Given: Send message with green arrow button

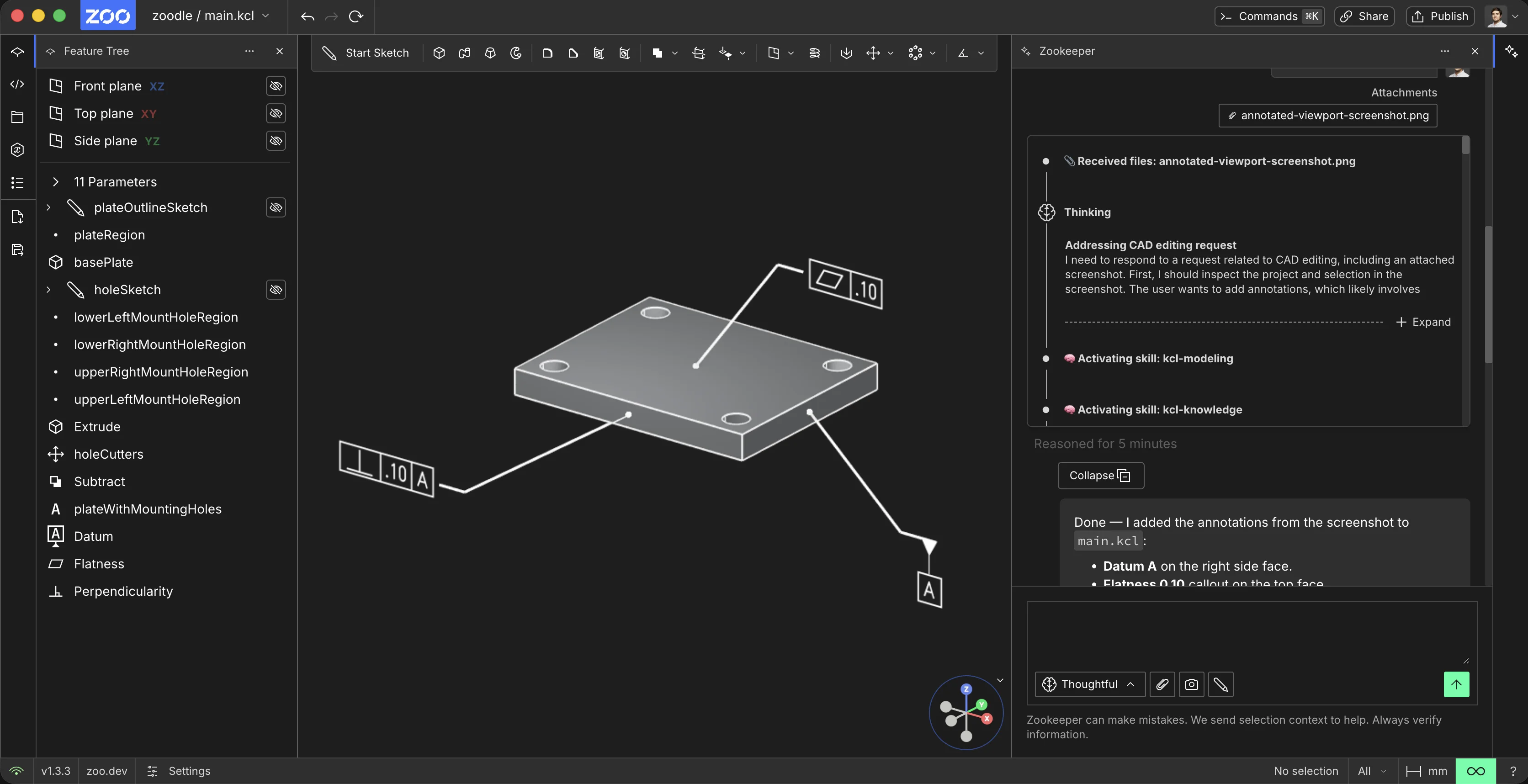Looking at the screenshot, I should pos(1456,684).
